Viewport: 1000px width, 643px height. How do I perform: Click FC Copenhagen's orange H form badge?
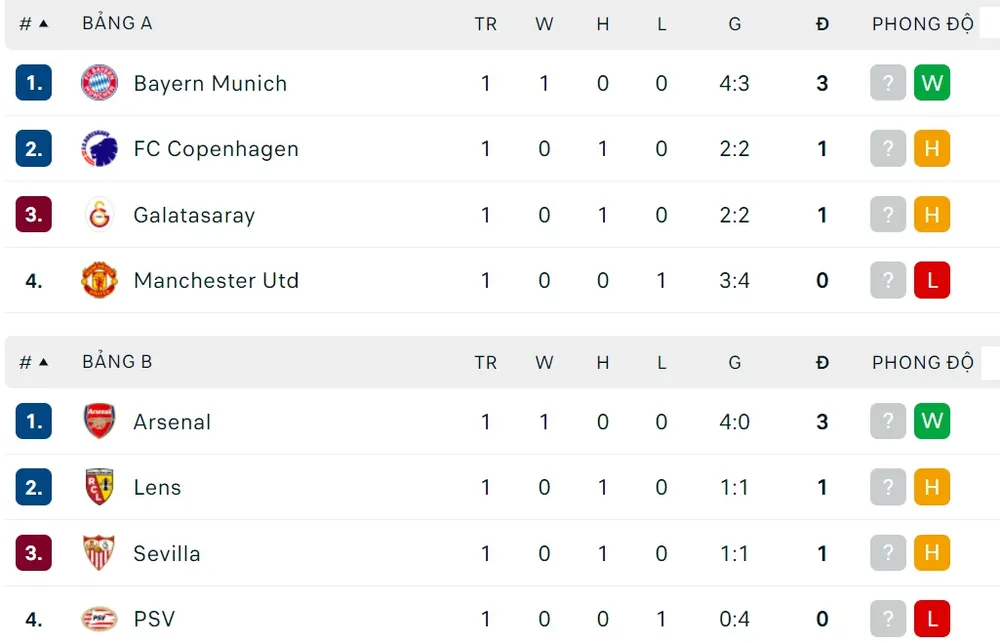[x=931, y=149]
